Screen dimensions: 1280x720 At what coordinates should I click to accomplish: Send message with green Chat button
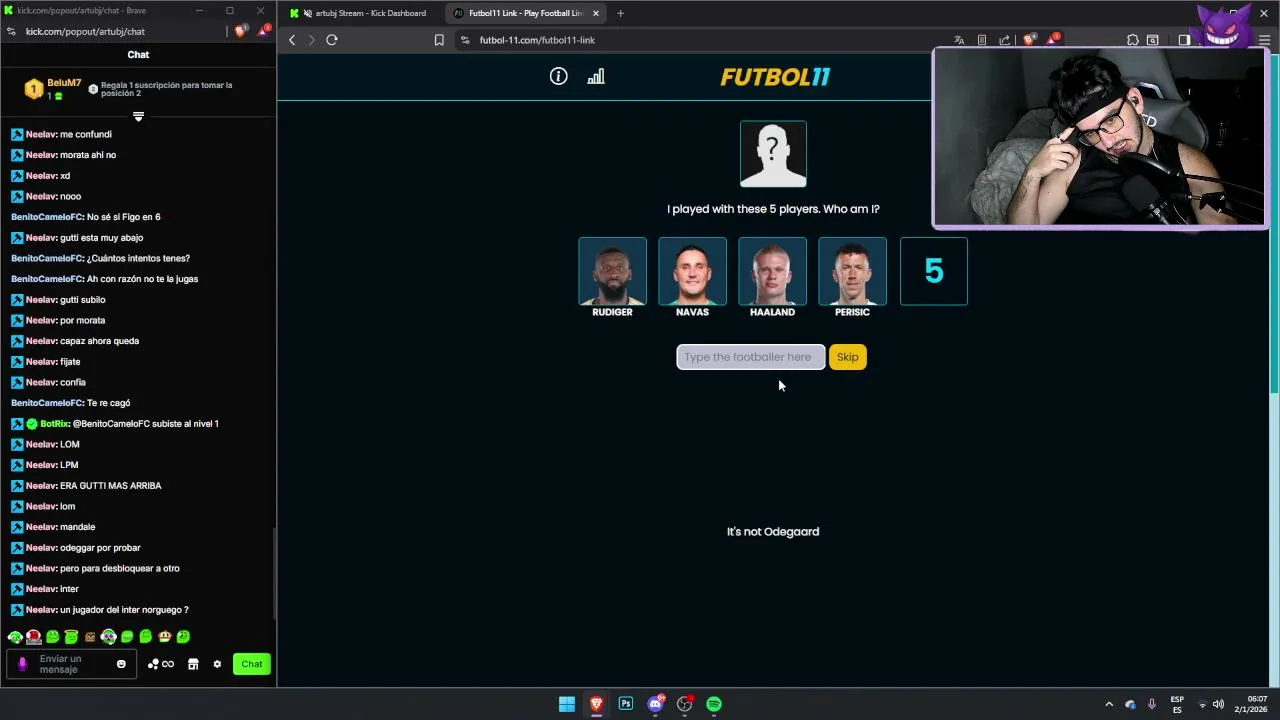pyautogui.click(x=252, y=664)
